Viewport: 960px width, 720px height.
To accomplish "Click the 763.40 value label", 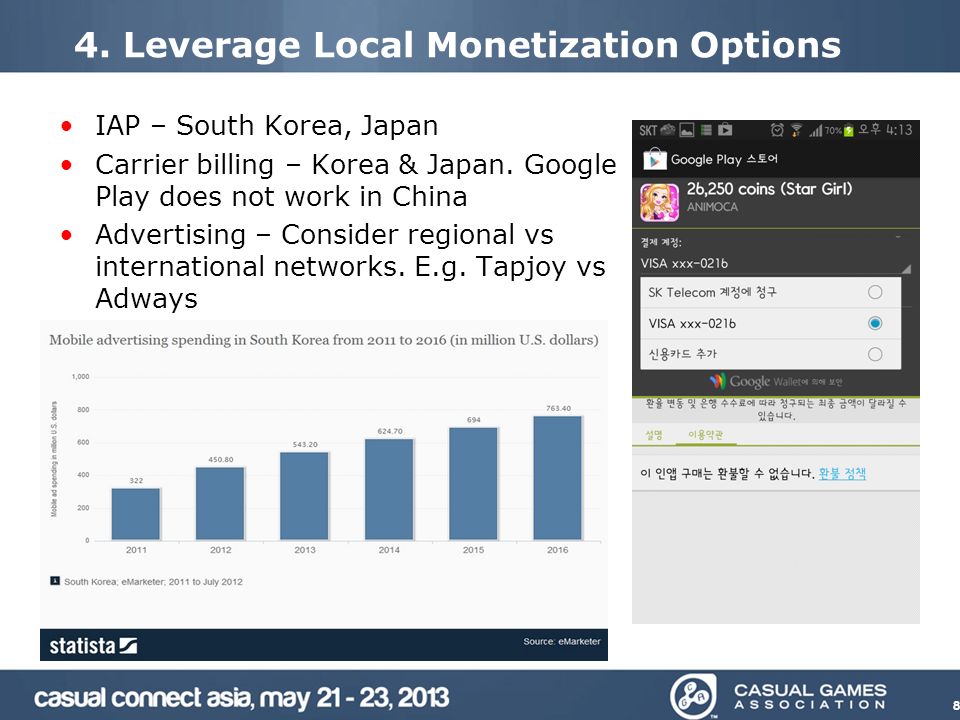I will click(x=558, y=408).
